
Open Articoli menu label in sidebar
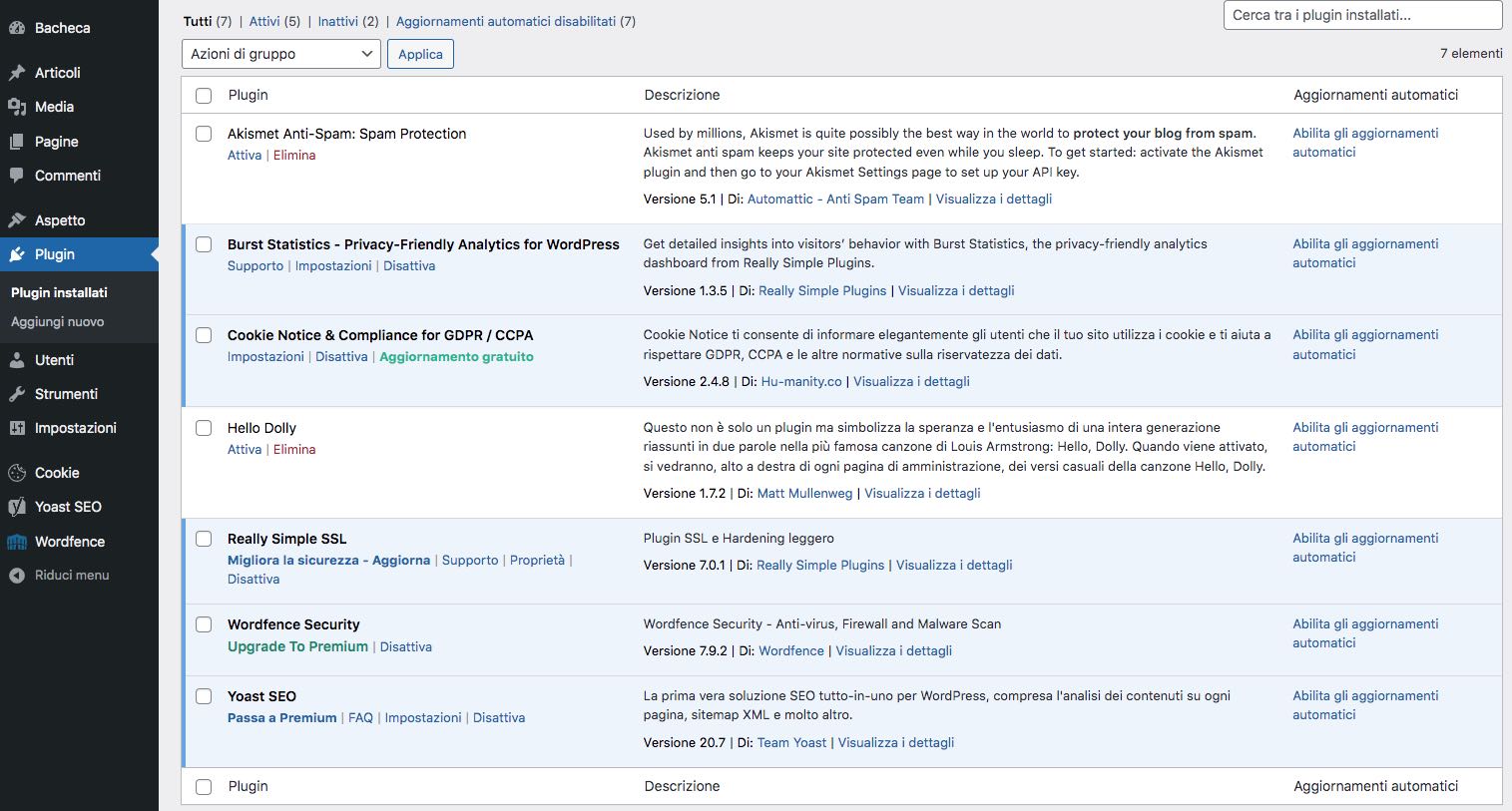[x=58, y=73]
